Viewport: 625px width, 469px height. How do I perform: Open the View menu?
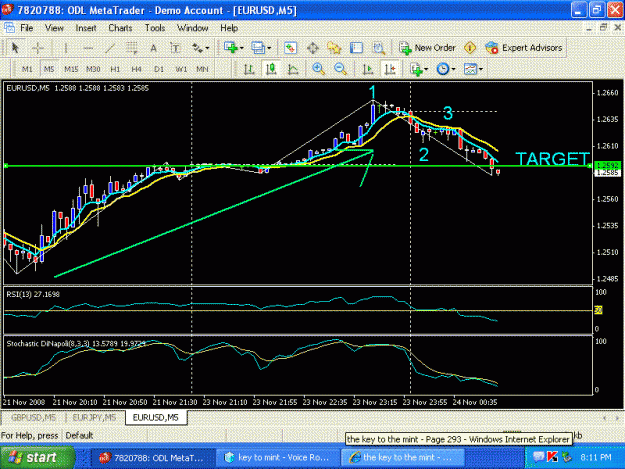tap(54, 28)
